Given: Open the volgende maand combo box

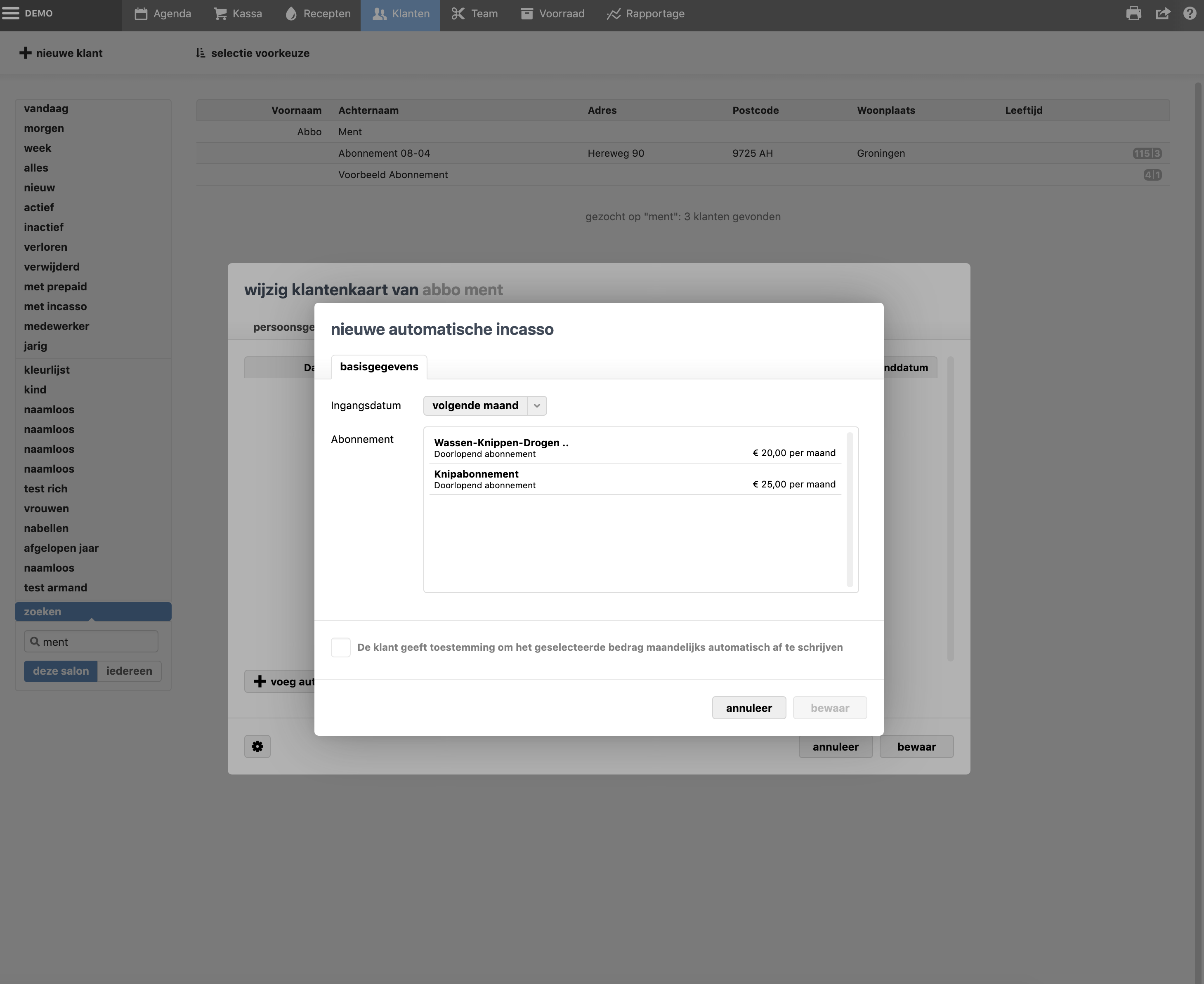Looking at the screenshot, I should 475,406.
